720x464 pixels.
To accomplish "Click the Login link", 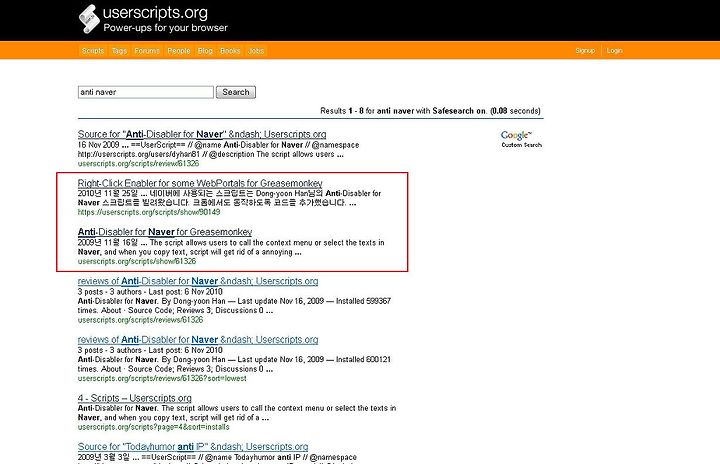I will point(614,51).
